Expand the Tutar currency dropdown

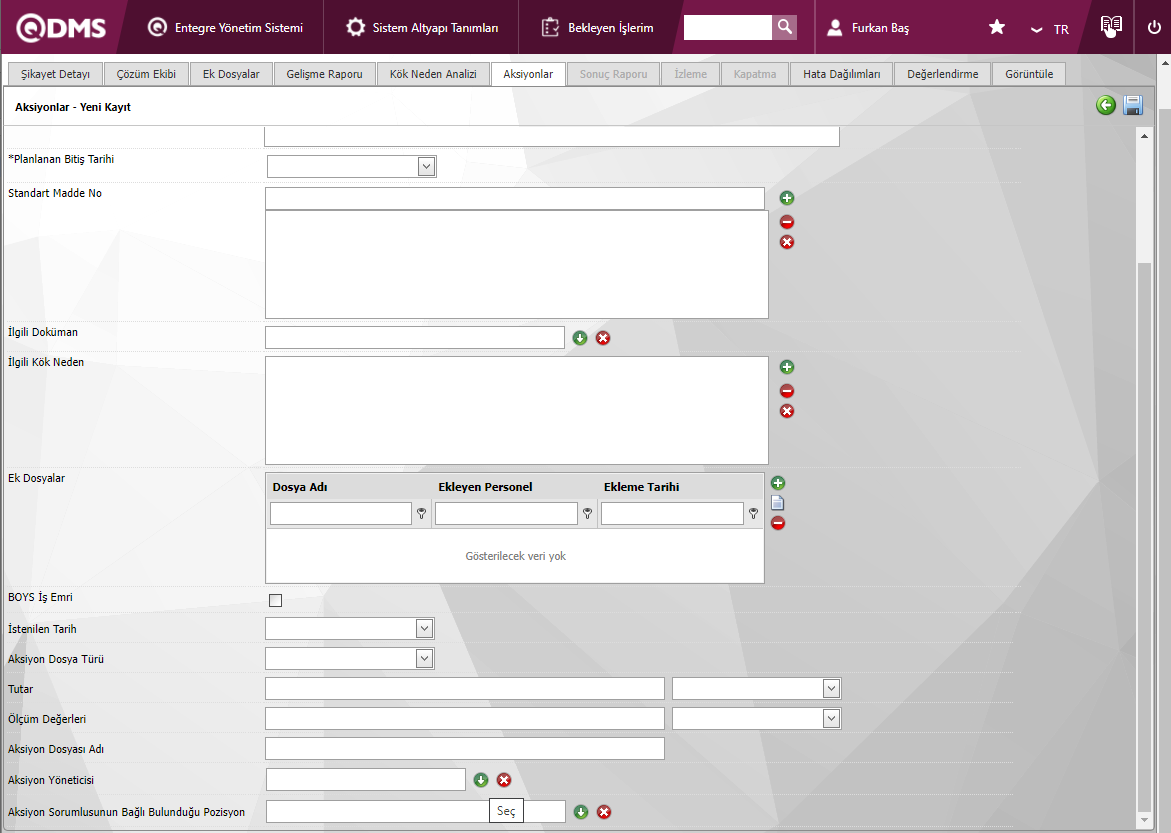point(830,688)
